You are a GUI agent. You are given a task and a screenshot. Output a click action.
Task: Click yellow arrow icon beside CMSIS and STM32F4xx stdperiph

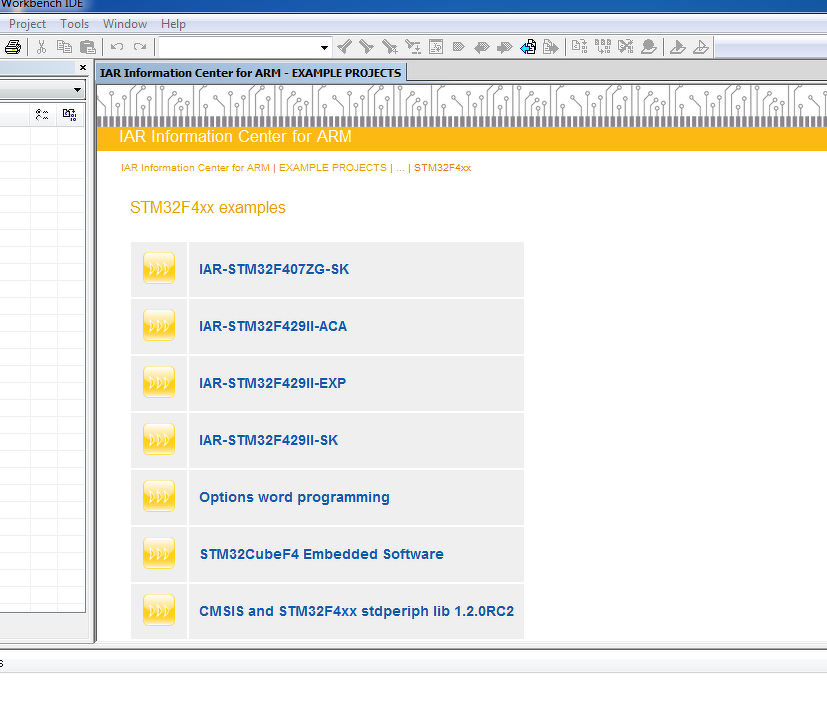coord(159,610)
